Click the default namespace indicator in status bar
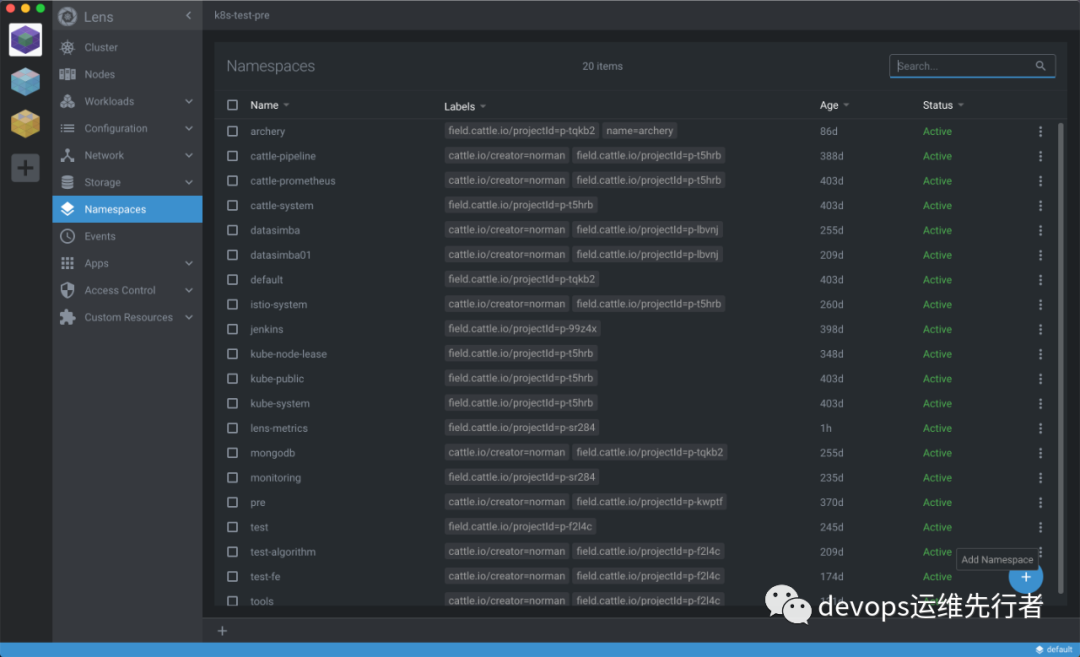 (1054, 649)
